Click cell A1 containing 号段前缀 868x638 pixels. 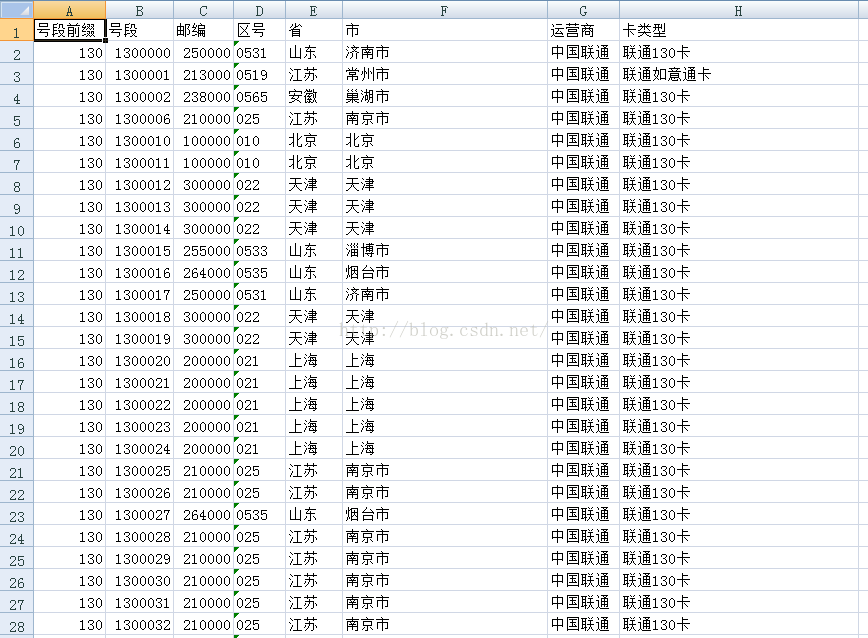[x=69, y=30]
